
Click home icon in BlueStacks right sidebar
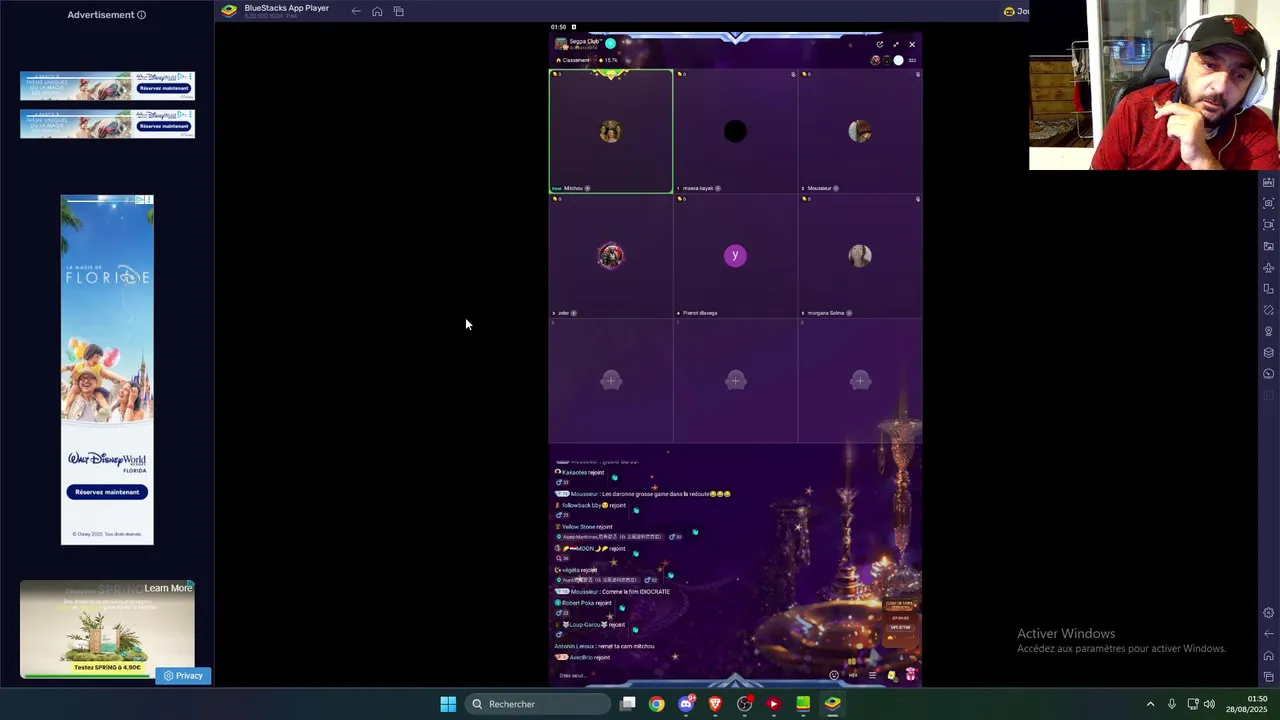click(x=1268, y=656)
